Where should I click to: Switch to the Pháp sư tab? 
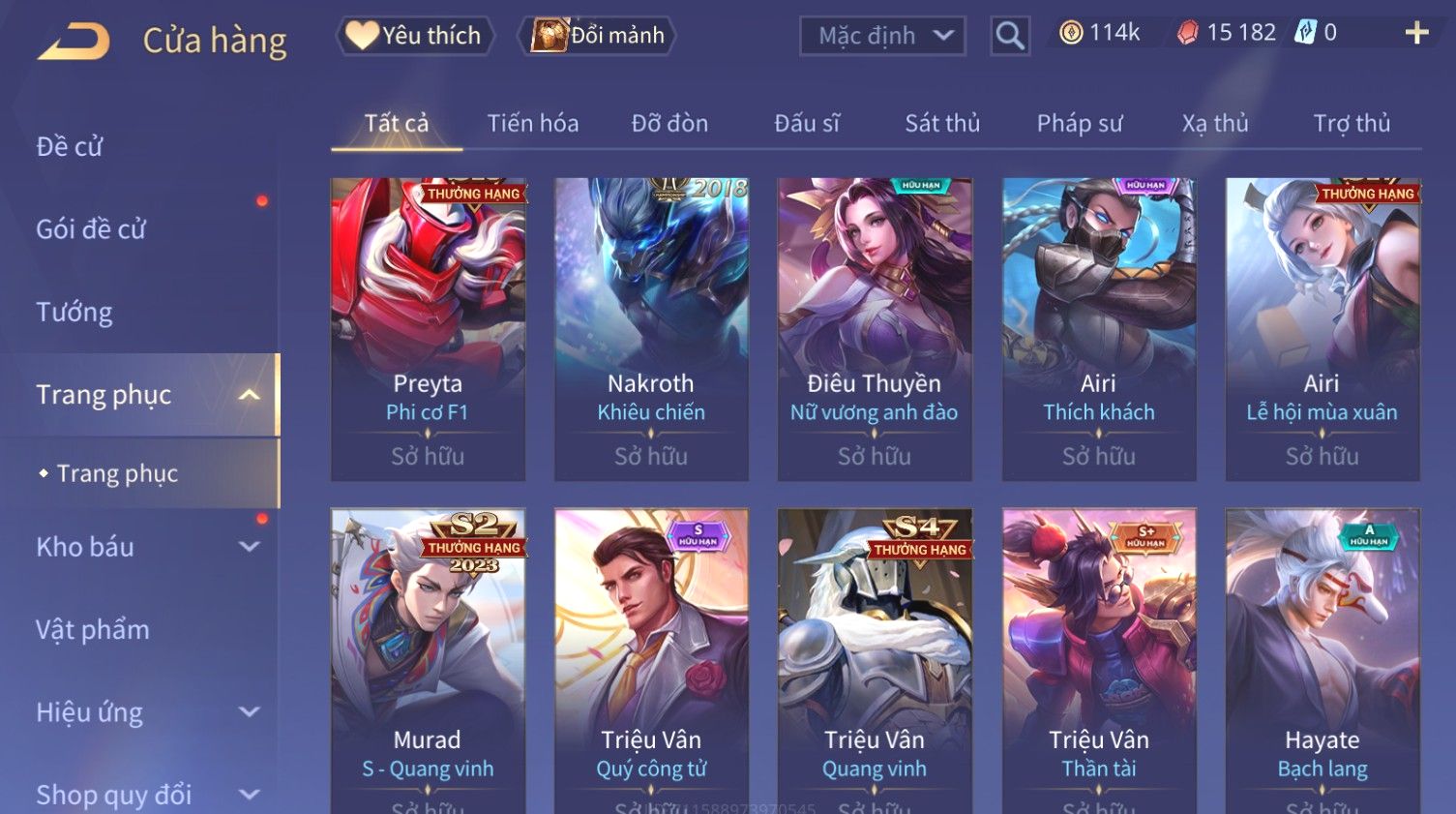[x=1080, y=123]
